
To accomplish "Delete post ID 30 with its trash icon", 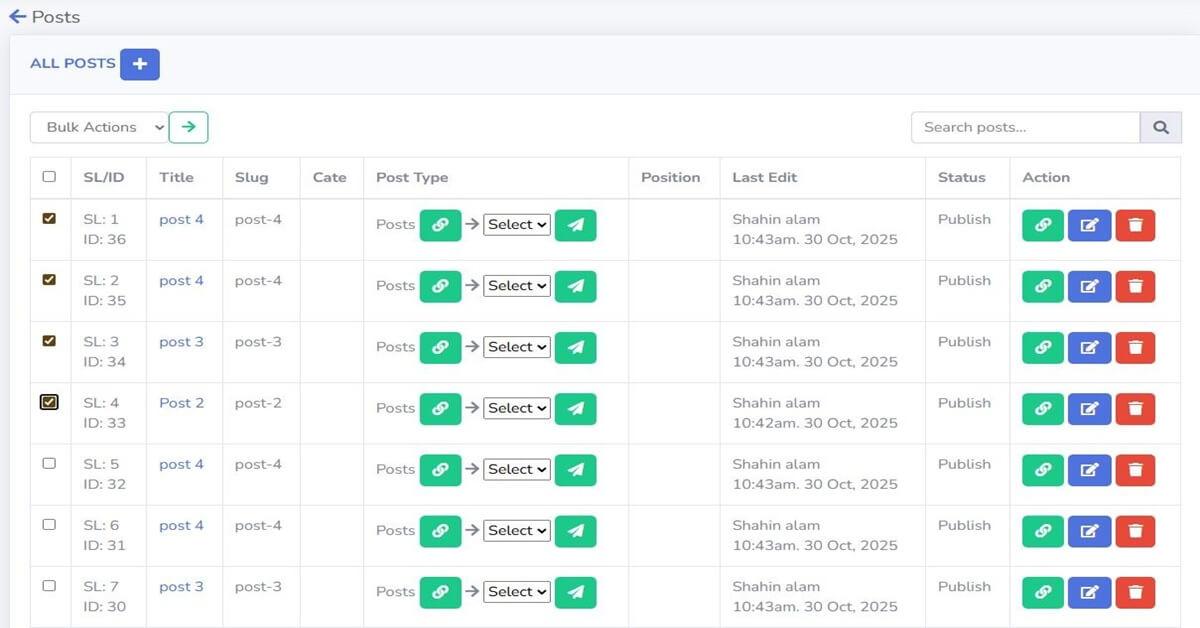I will pos(1135,592).
